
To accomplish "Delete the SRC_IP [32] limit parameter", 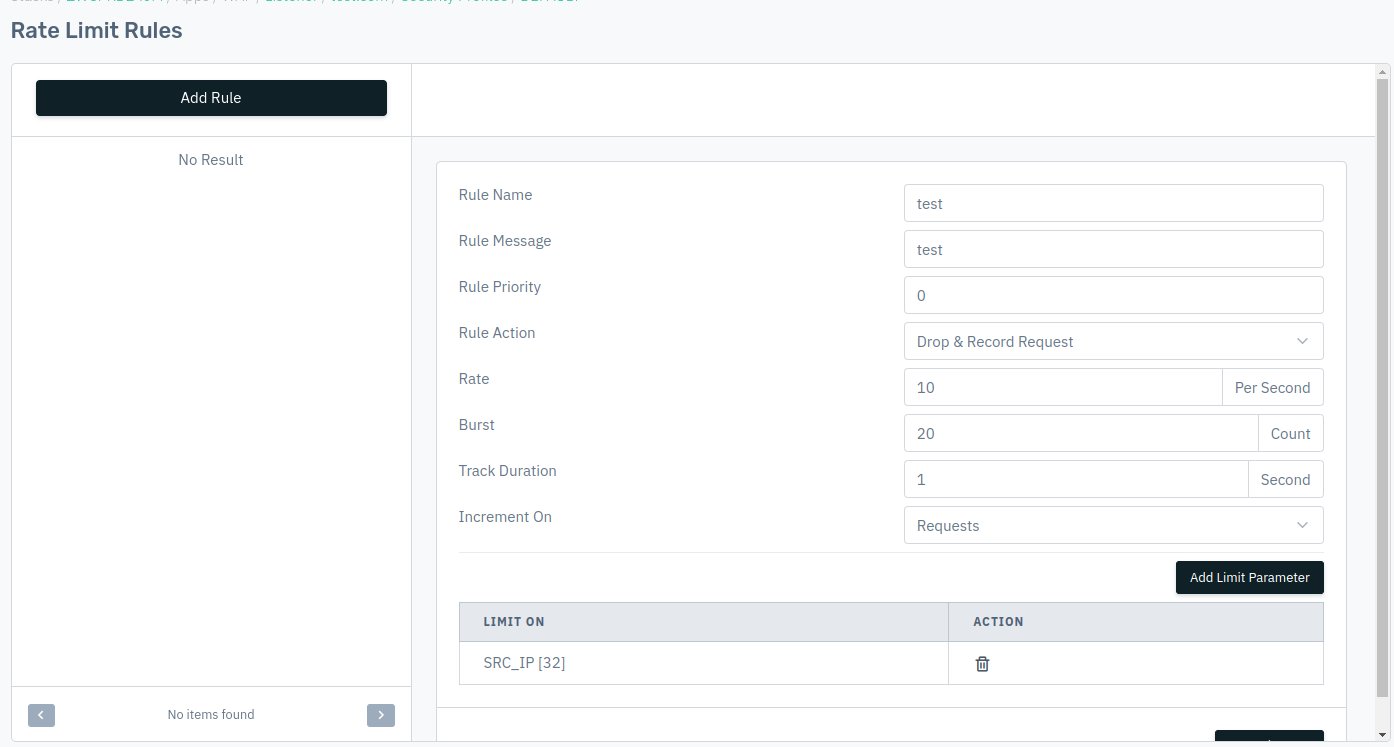I will coord(982,664).
